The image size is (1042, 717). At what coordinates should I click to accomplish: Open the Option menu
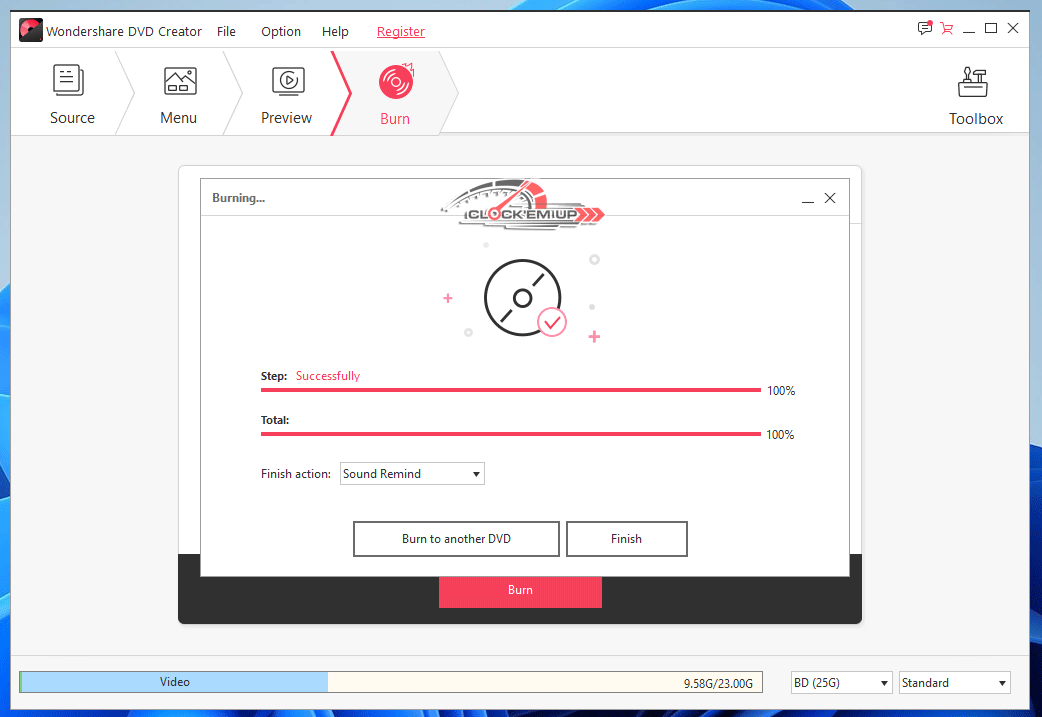click(280, 31)
